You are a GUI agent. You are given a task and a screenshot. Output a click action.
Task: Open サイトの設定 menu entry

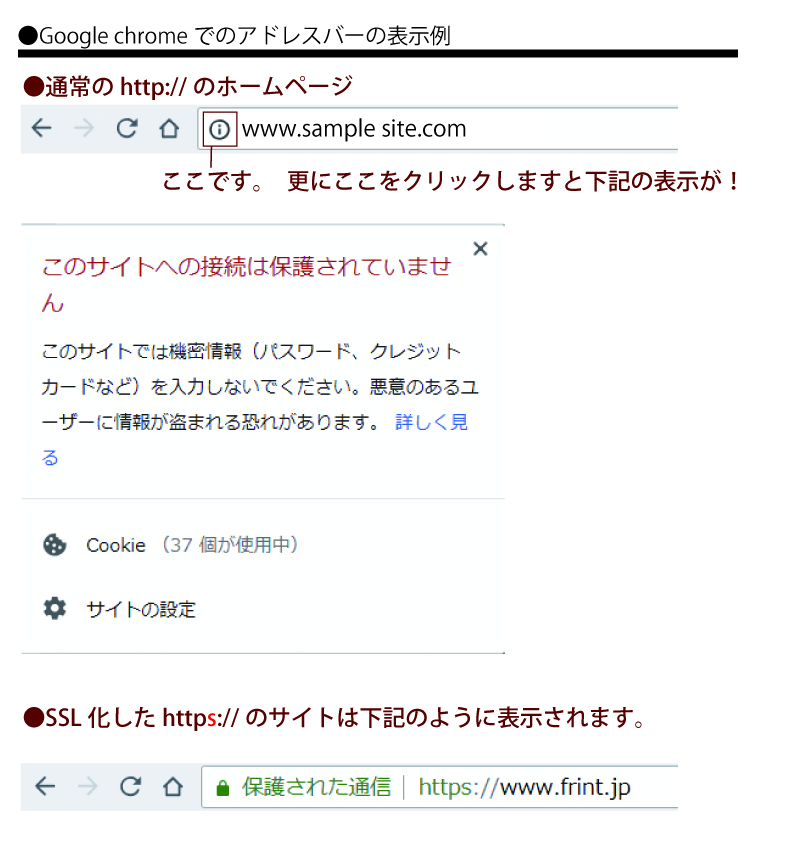(141, 609)
